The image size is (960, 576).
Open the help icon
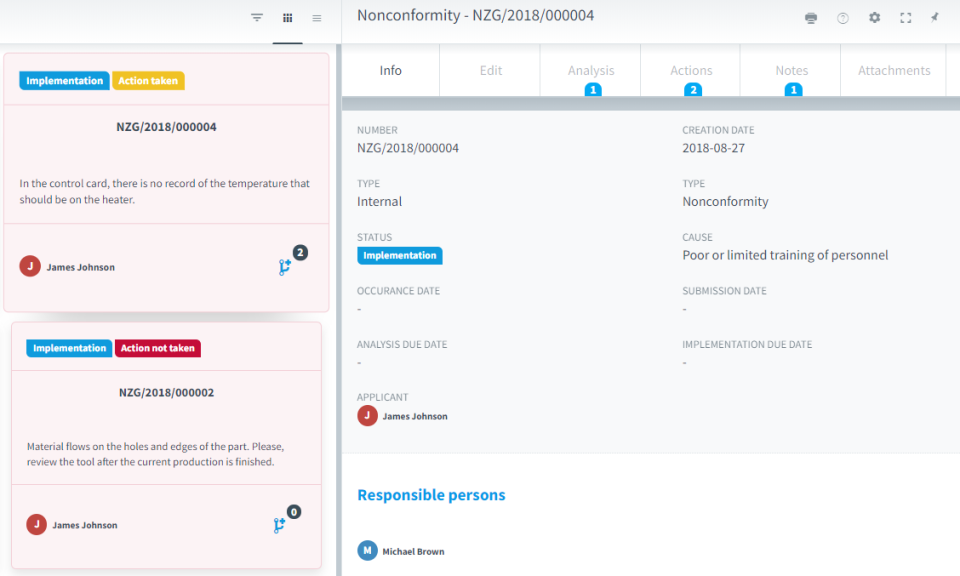coord(843,18)
